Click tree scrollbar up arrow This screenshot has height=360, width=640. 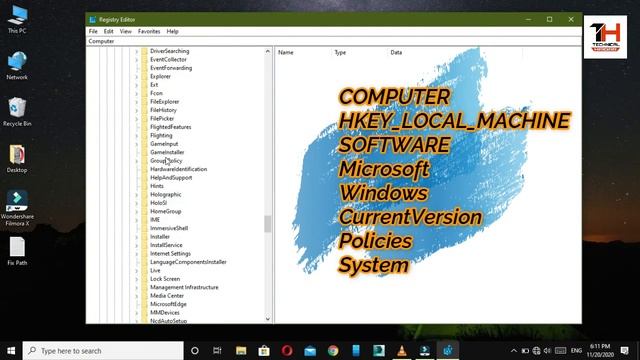pos(268,51)
